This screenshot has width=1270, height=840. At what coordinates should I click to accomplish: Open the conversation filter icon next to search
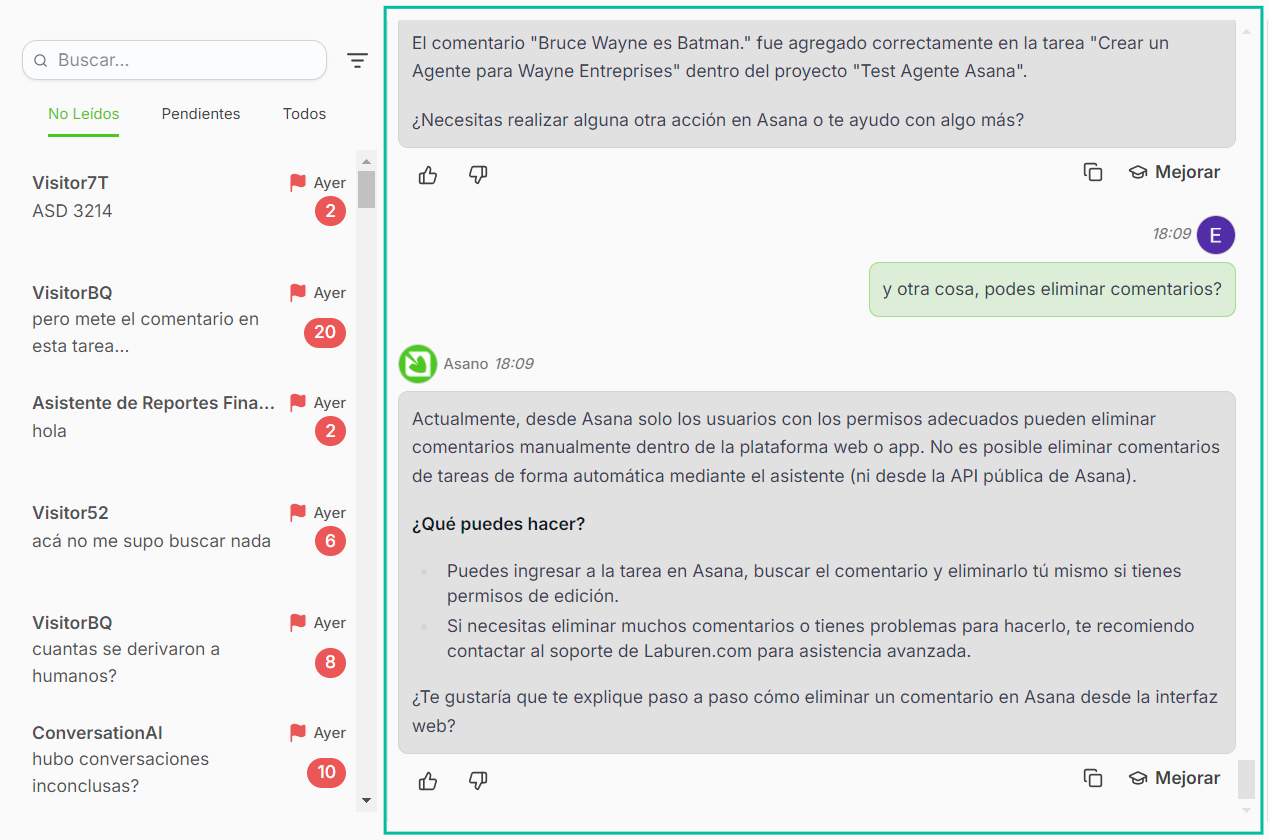coord(357,61)
